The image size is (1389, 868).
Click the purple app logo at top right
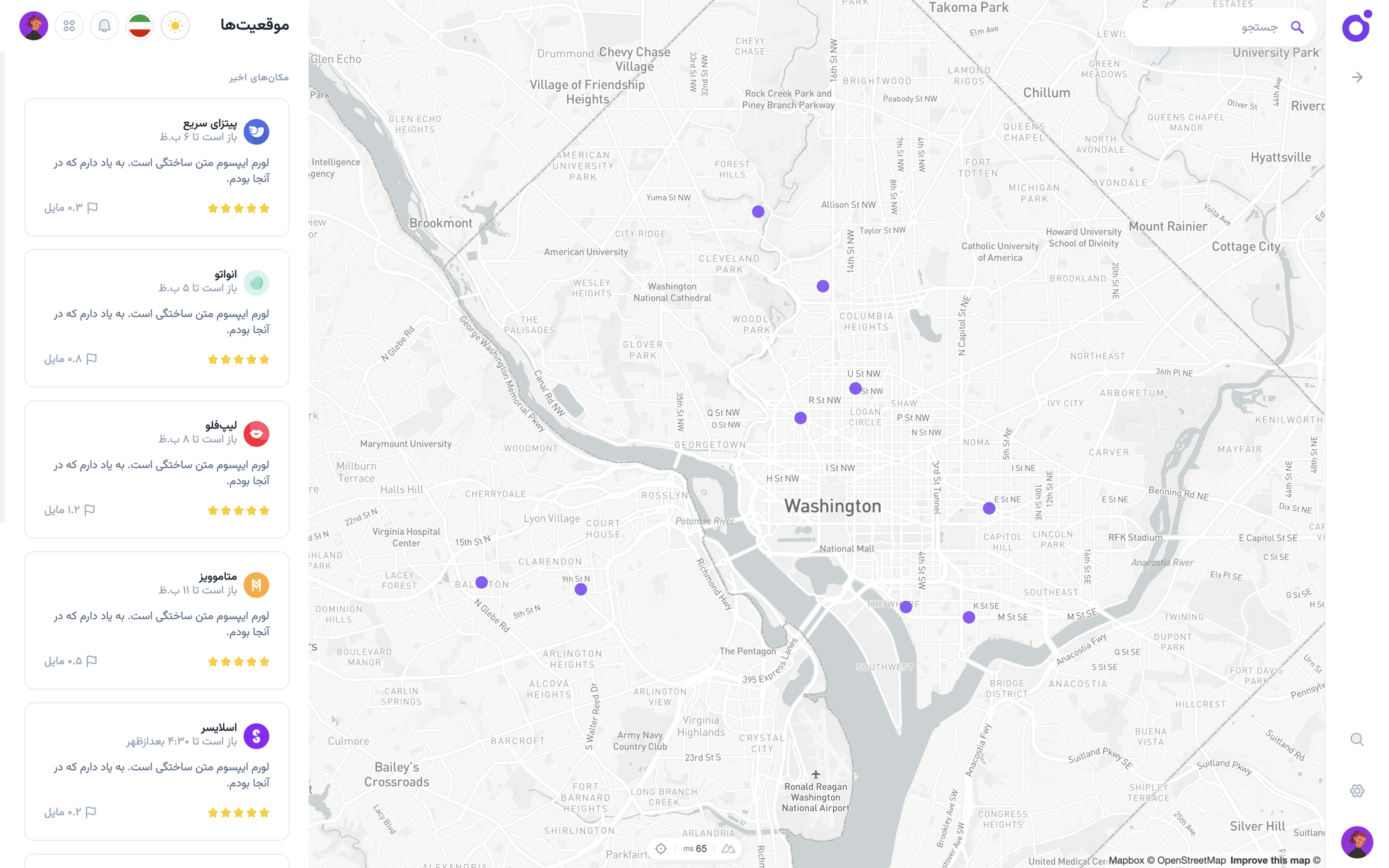tap(1357, 27)
